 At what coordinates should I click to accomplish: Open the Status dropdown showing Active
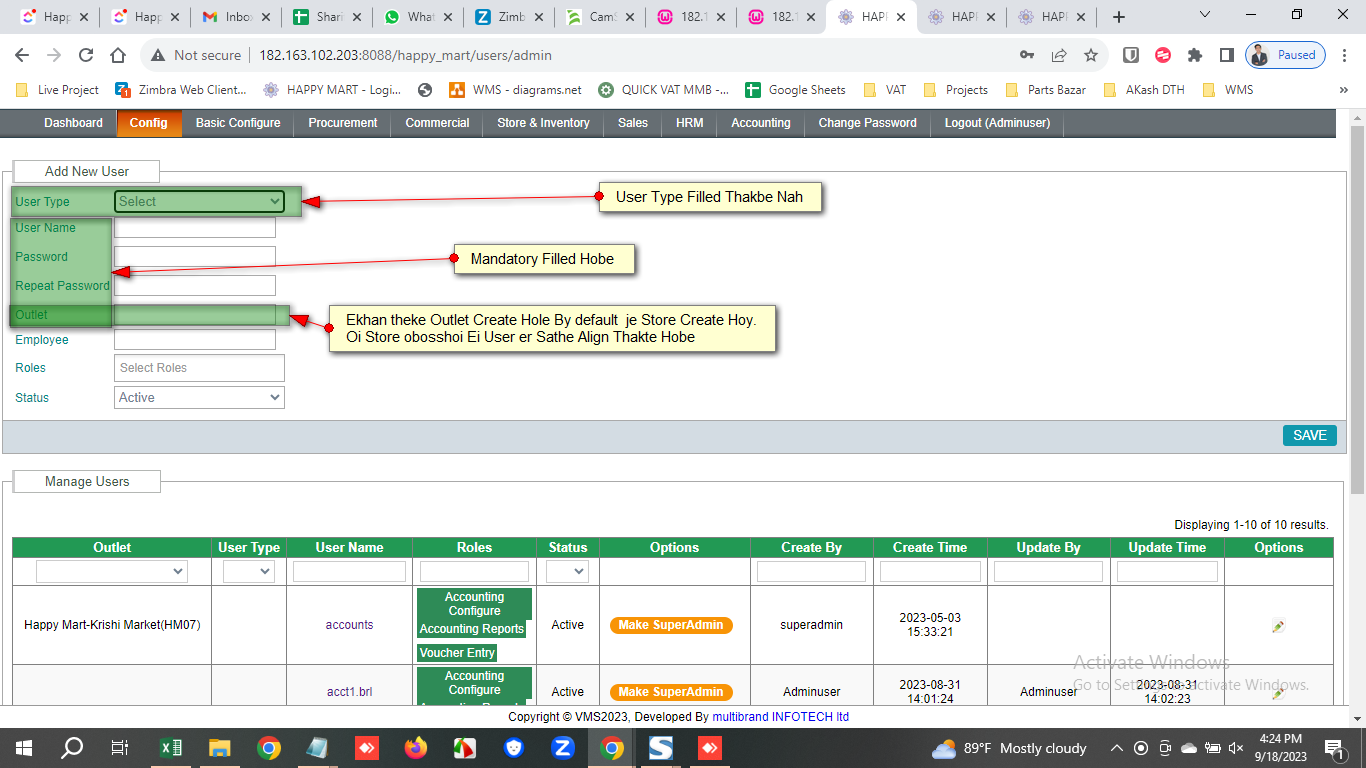pyautogui.click(x=200, y=398)
